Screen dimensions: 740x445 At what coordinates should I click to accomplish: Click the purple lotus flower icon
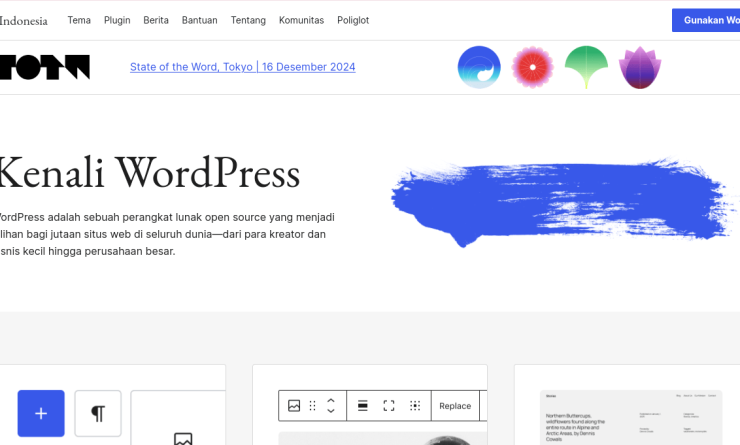click(640, 67)
